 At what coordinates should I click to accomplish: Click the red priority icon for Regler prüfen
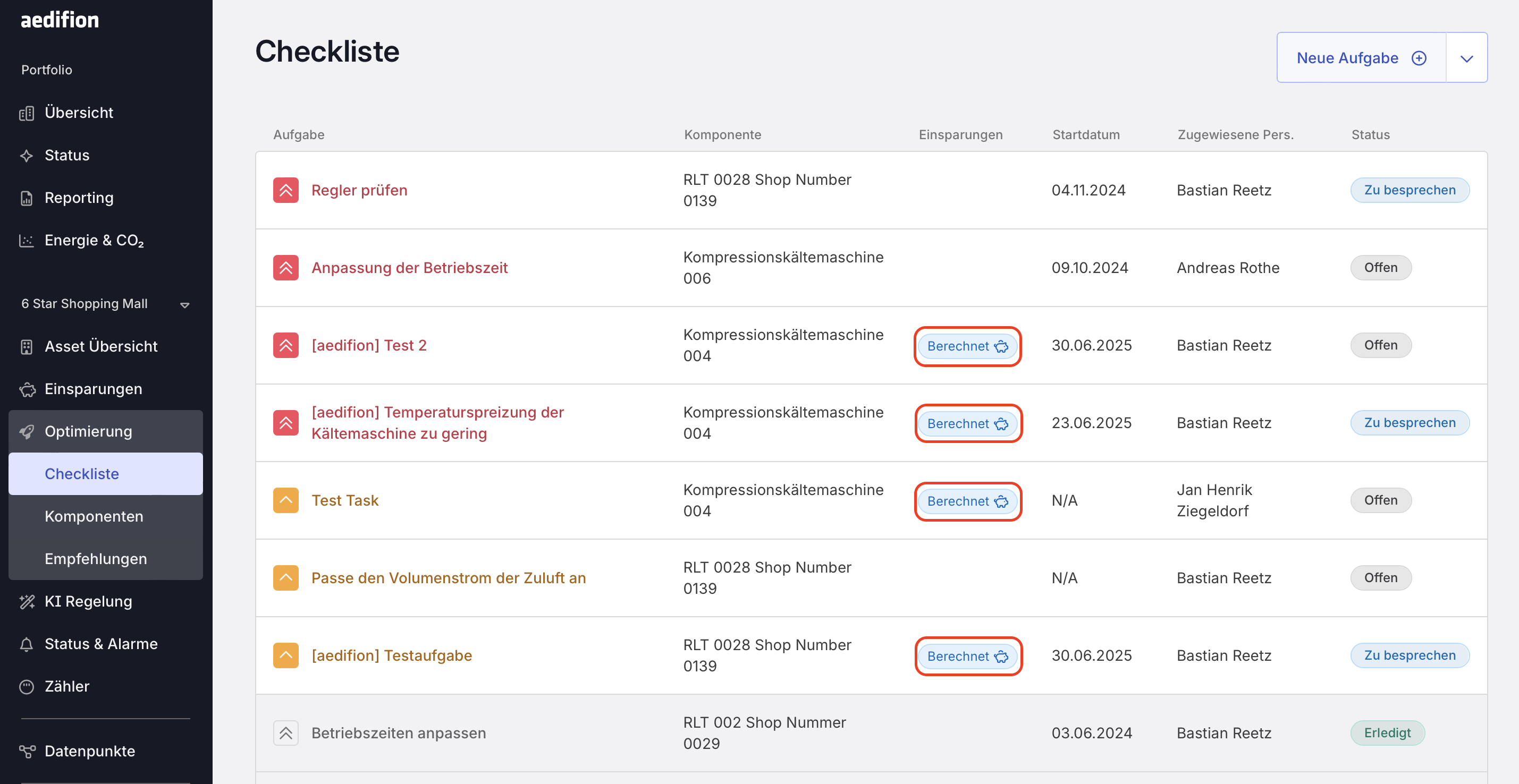[x=286, y=190]
